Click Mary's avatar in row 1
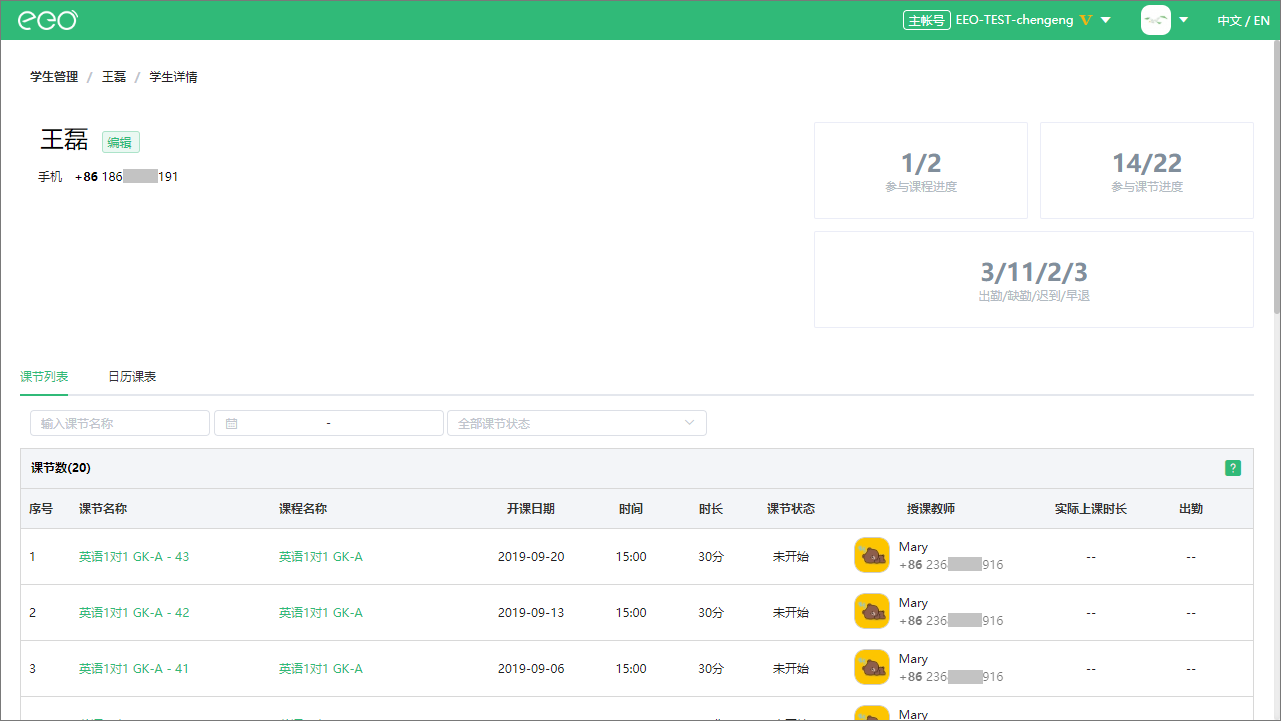Image resolution: width=1281 pixels, height=721 pixels. pyautogui.click(x=872, y=555)
